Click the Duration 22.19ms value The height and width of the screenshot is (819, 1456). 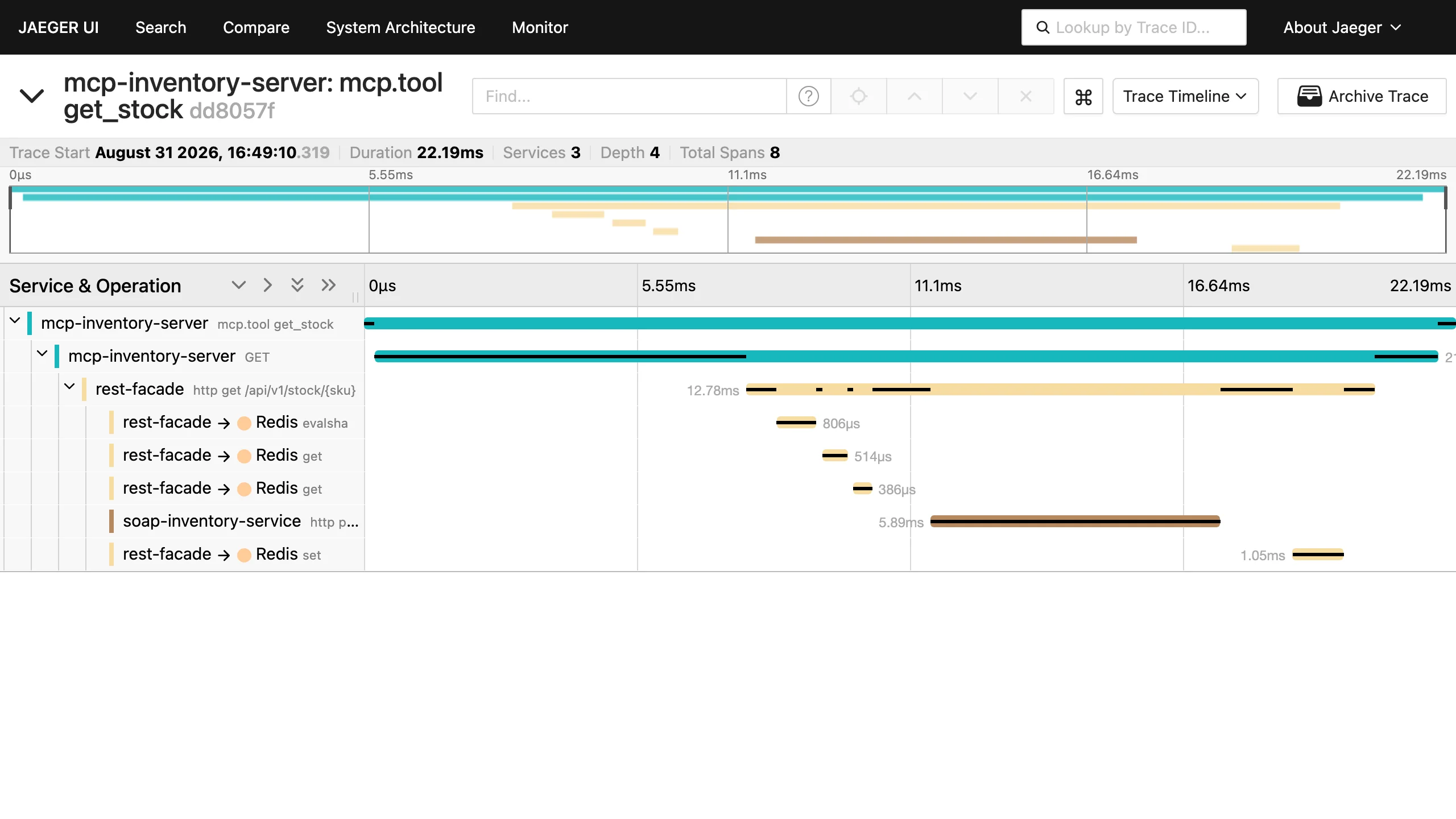point(450,152)
